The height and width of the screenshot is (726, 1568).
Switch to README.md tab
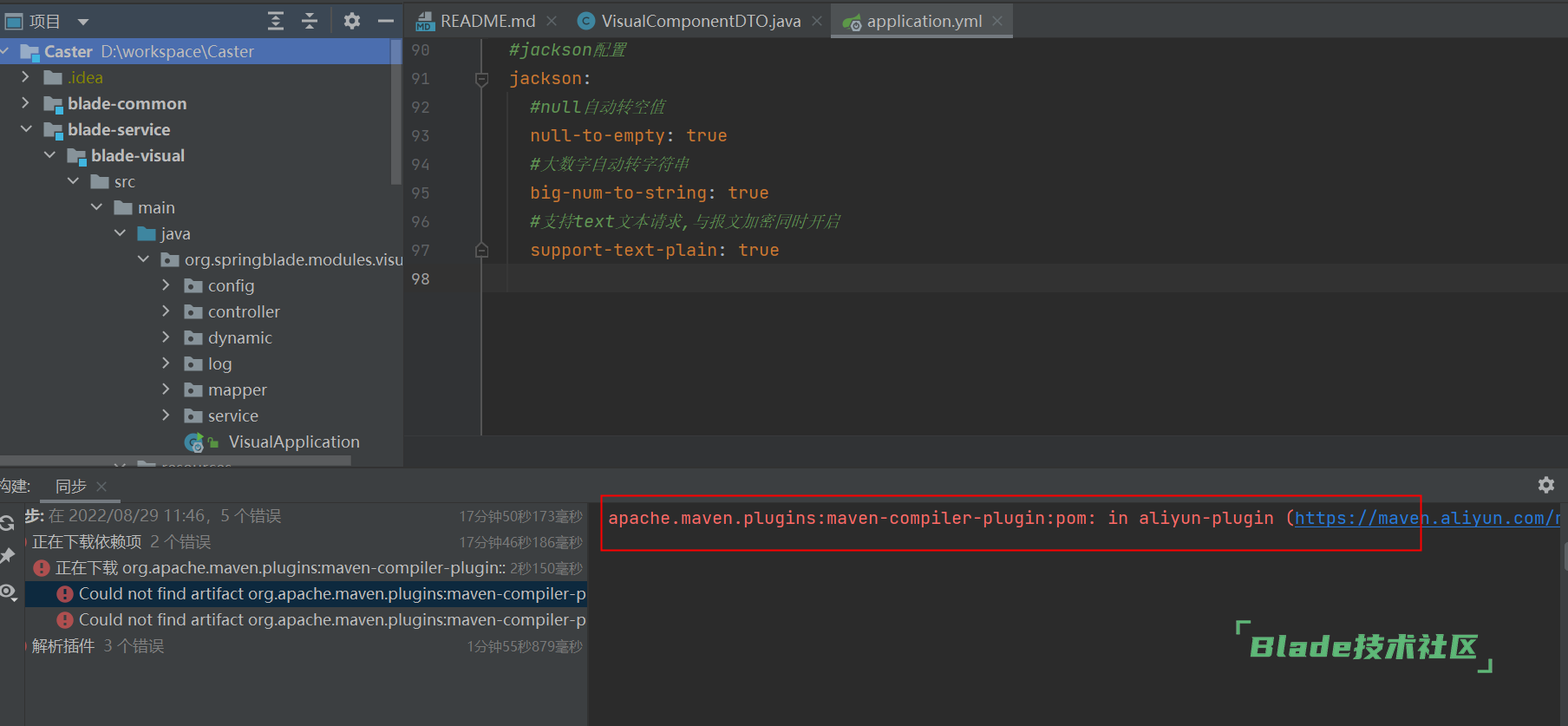(487, 21)
